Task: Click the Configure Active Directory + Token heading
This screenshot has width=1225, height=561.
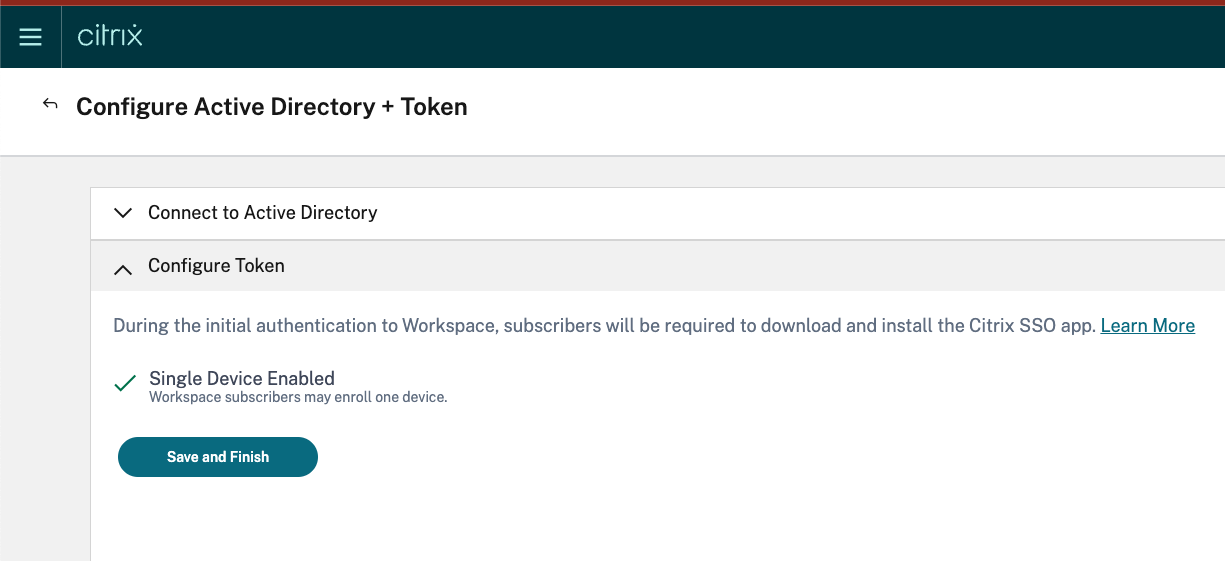Action: click(272, 107)
